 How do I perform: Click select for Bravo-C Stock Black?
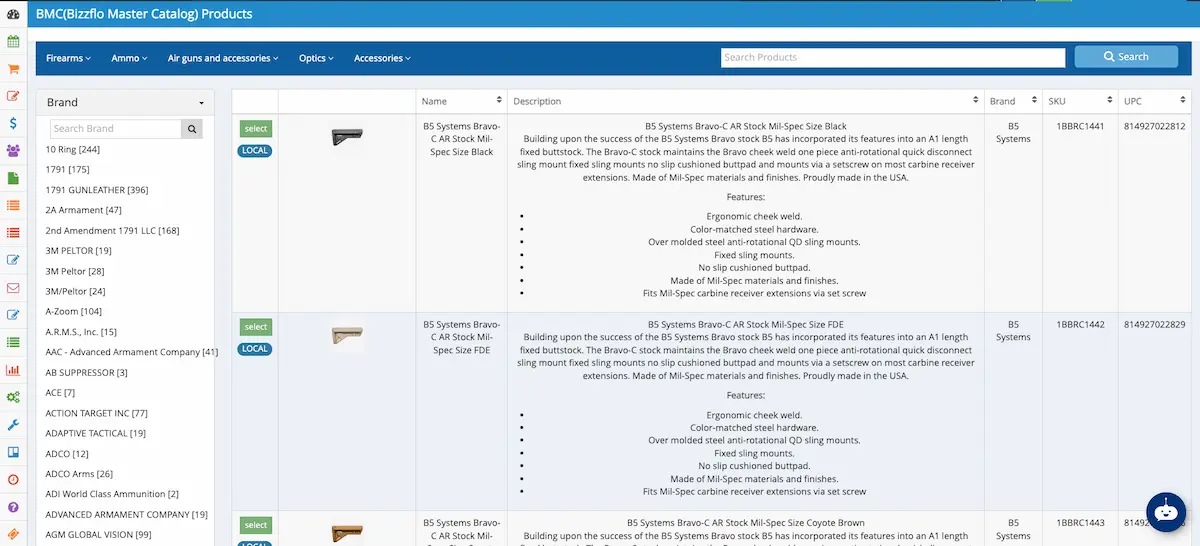point(256,129)
